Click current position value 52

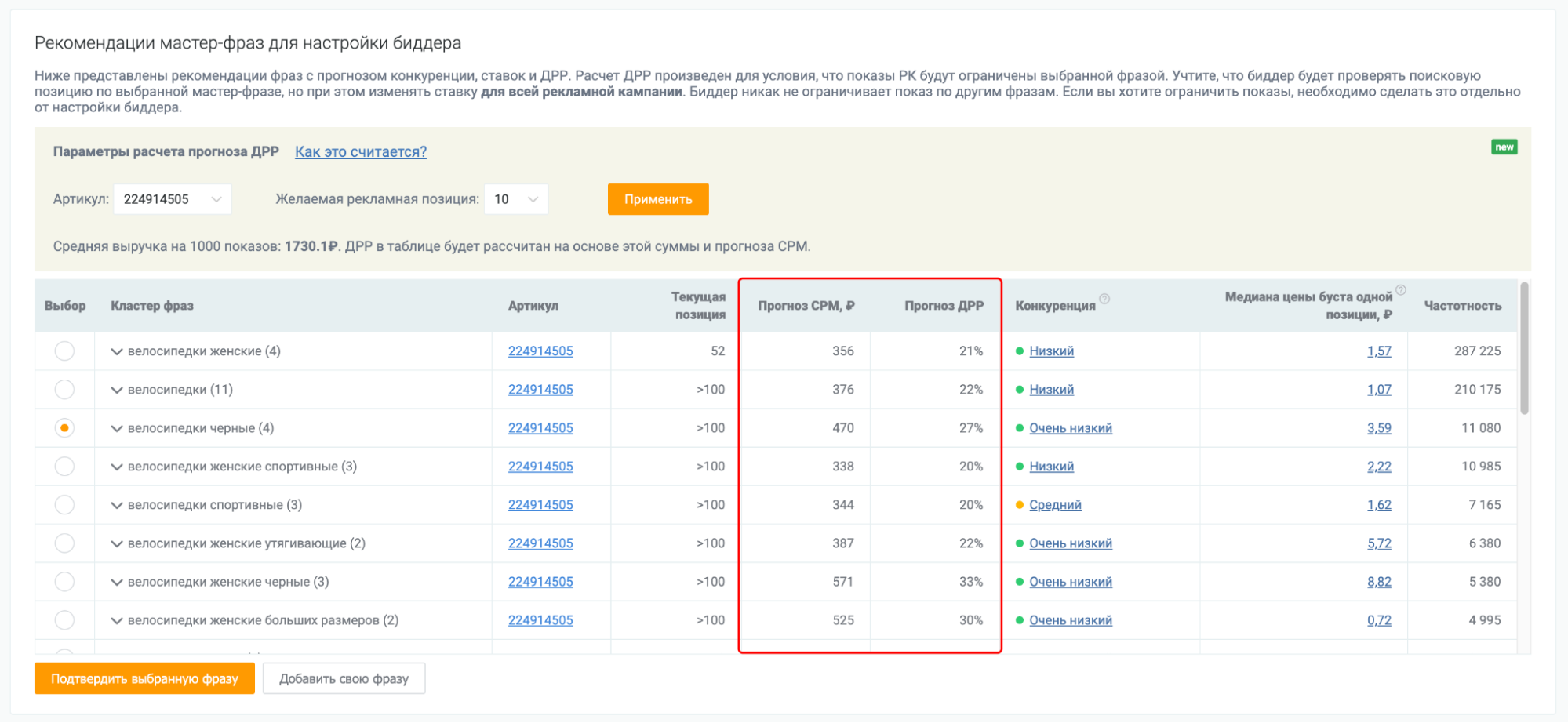[x=718, y=351]
